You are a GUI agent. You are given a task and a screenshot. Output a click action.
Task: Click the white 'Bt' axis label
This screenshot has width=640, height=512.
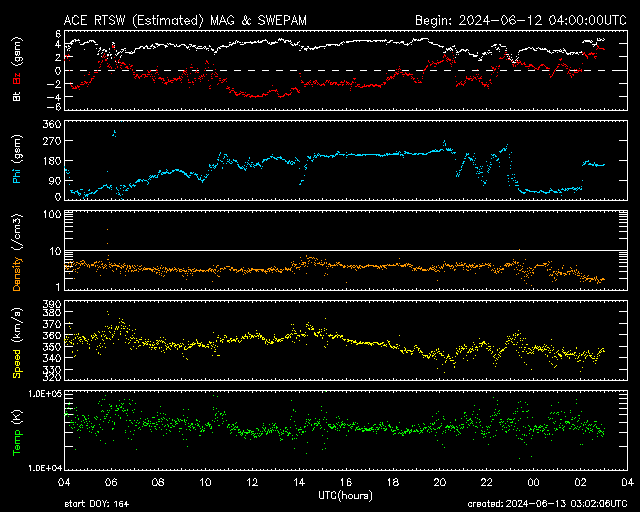coord(17,96)
